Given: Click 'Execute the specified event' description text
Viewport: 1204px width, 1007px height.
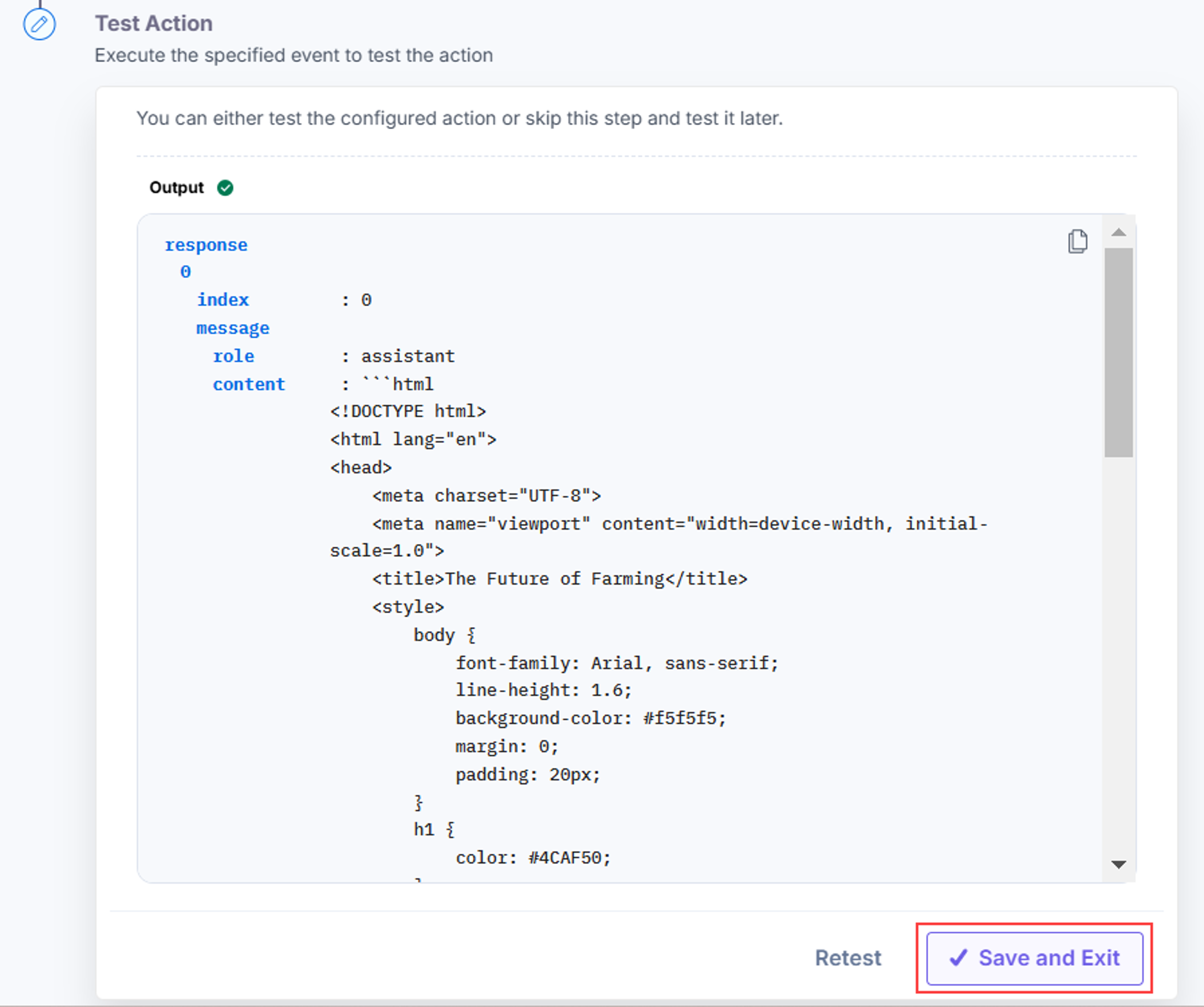Looking at the screenshot, I should pyautogui.click(x=293, y=55).
